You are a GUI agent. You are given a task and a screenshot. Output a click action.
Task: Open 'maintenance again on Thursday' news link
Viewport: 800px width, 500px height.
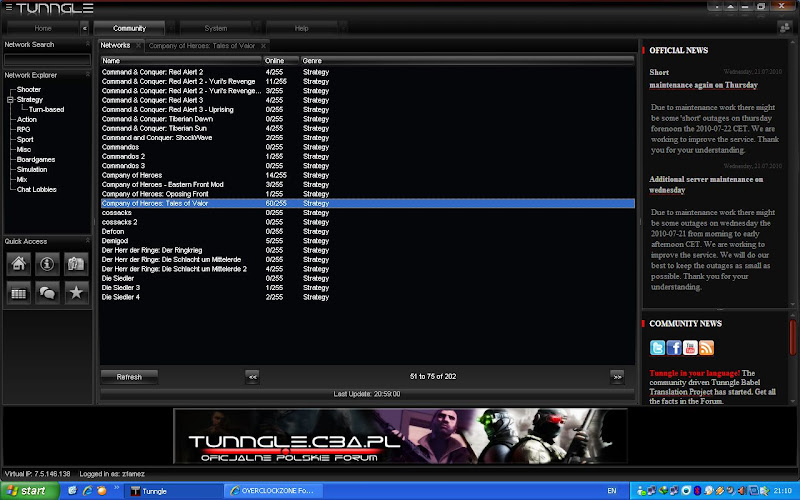tap(703, 85)
